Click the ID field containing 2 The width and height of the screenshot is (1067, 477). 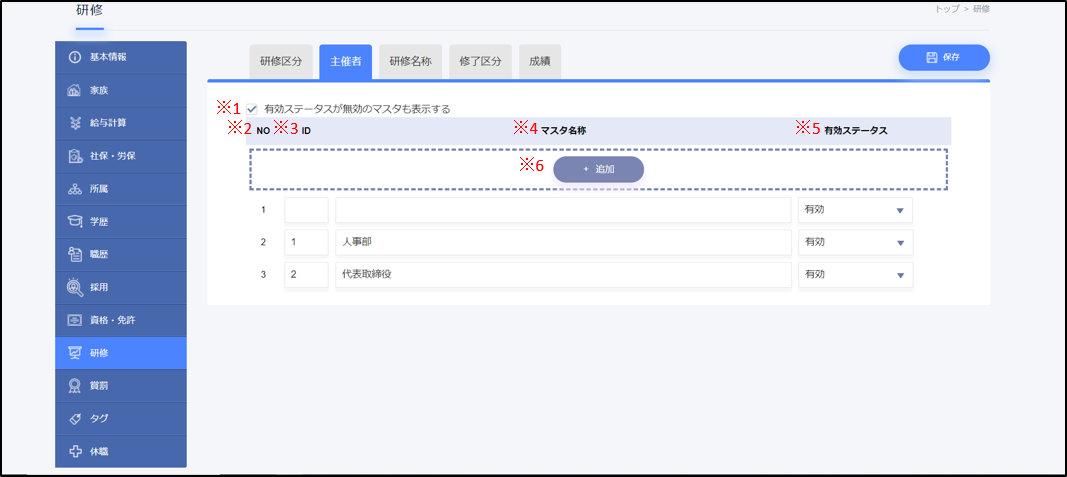(306, 275)
